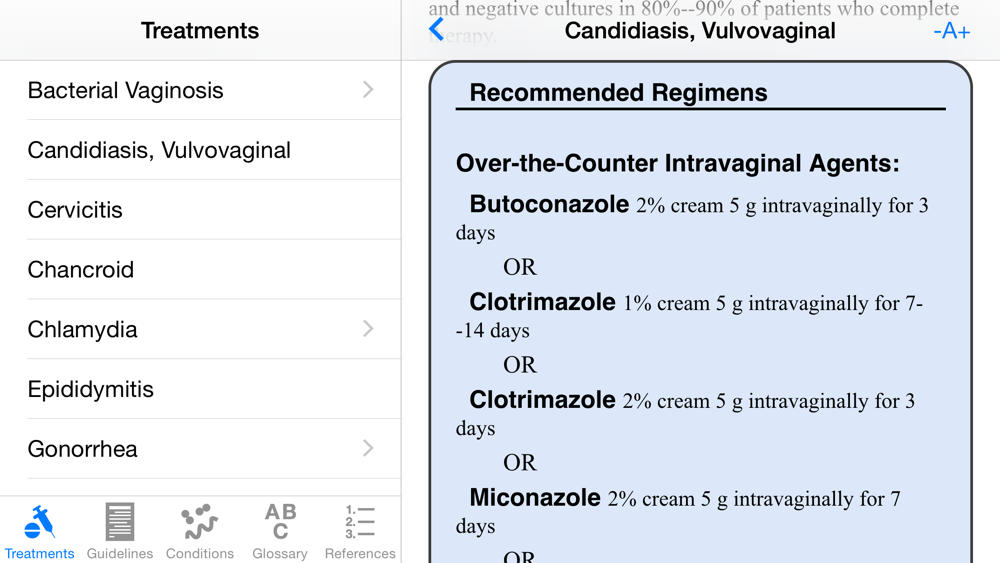1000x563 pixels.
Task: Select Chancroid from the treatments list
Action: click(200, 270)
